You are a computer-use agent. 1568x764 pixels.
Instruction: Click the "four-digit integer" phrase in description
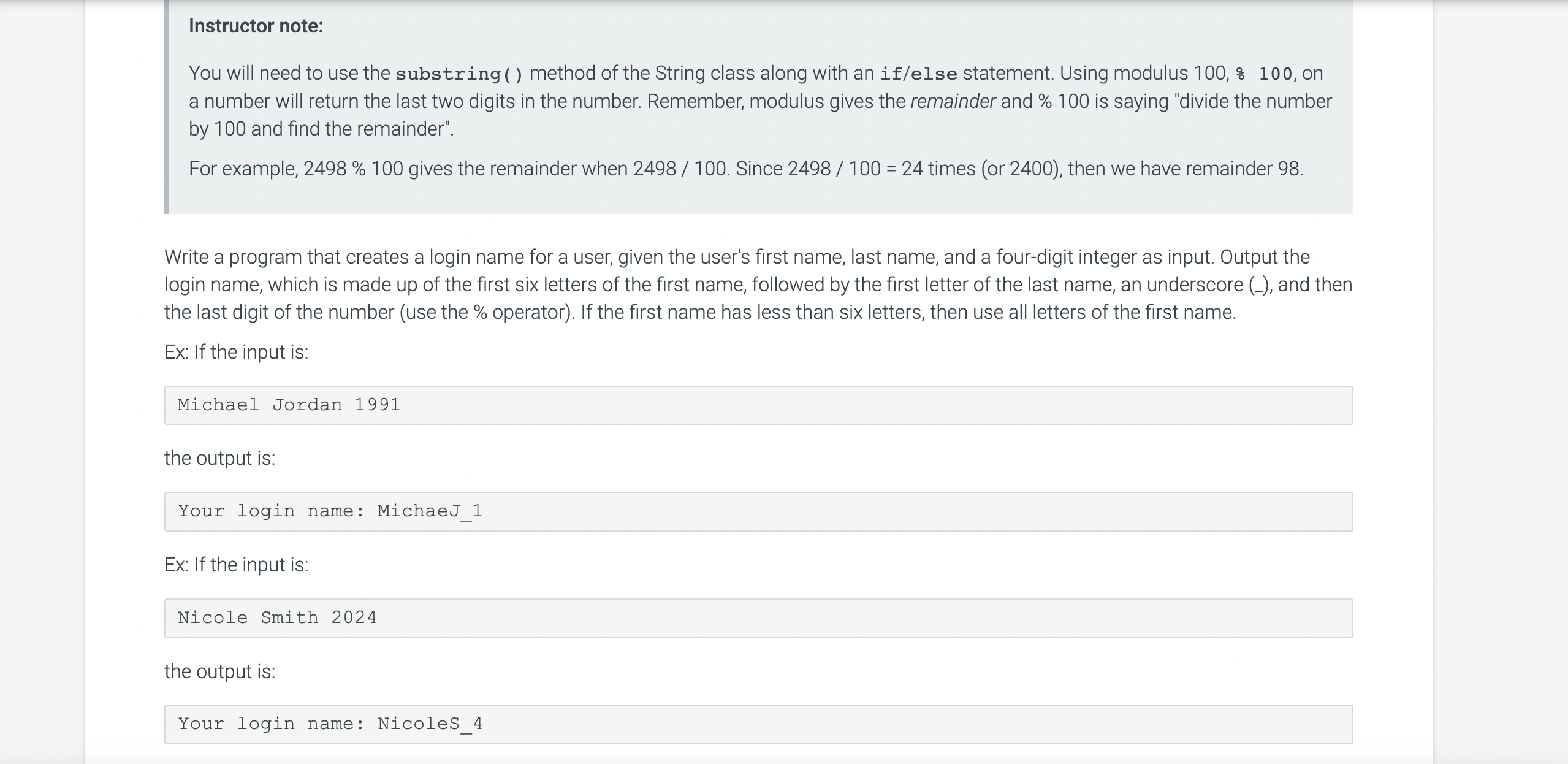[x=1065, y=257]
